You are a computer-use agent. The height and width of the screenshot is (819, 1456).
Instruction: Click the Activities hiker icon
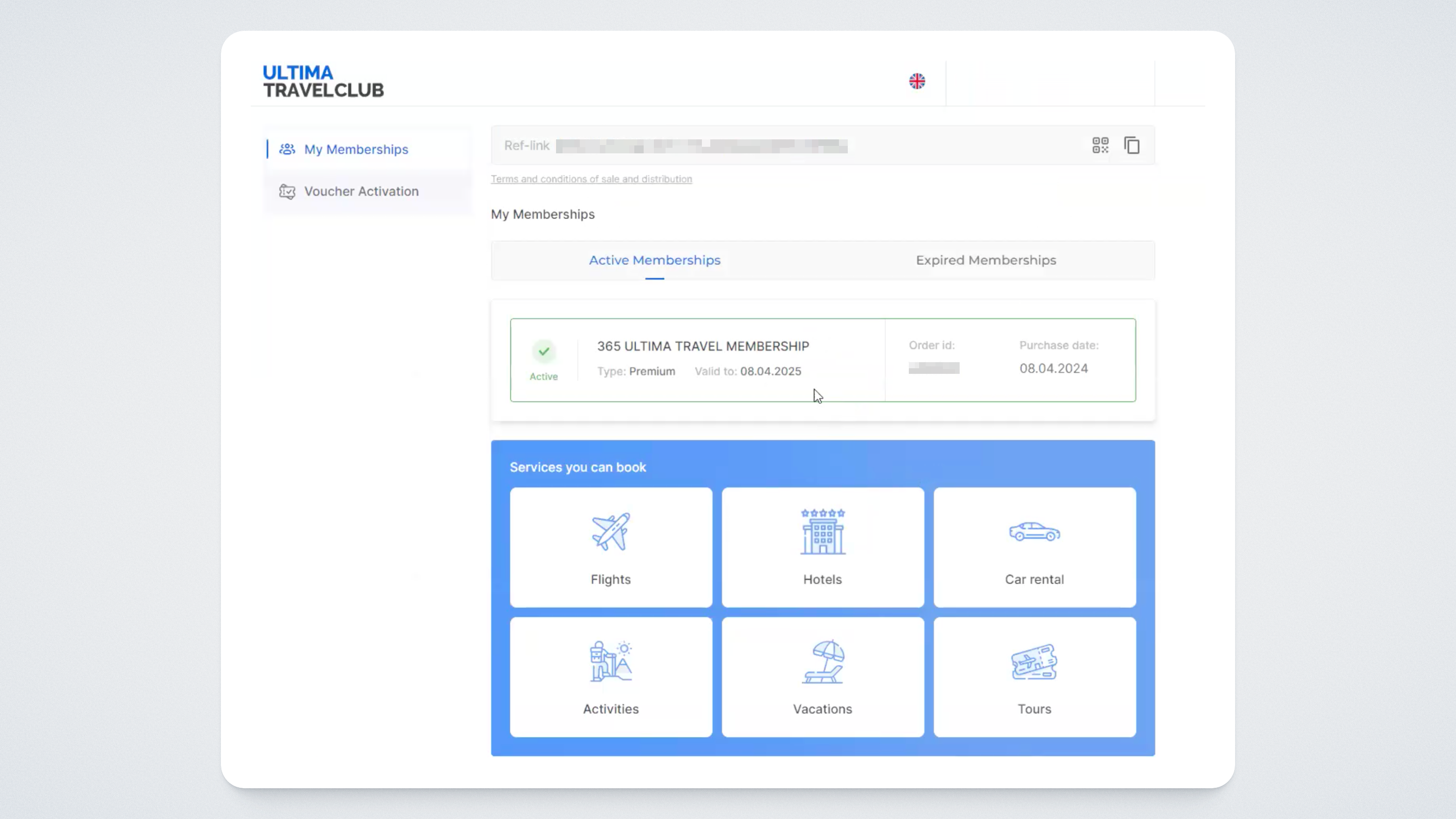click(611, 661)
